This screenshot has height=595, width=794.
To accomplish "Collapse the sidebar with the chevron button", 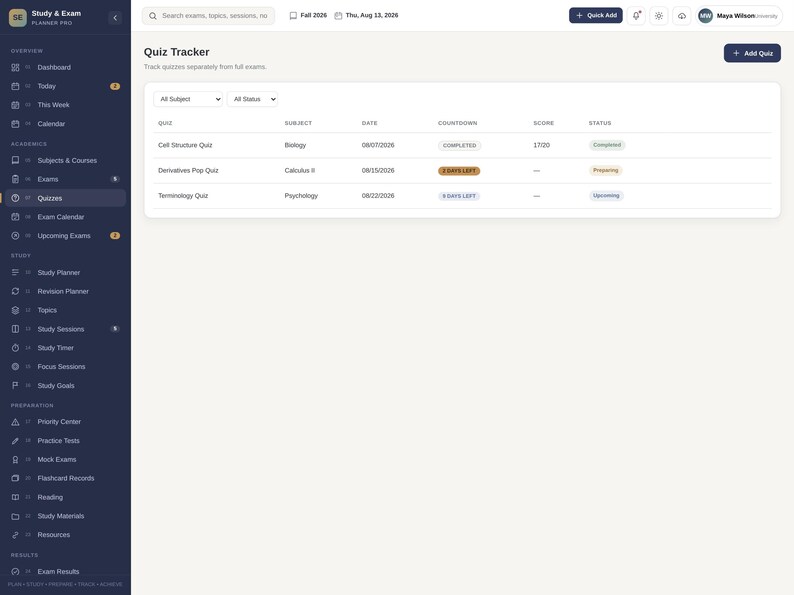I will pos(115,18).
